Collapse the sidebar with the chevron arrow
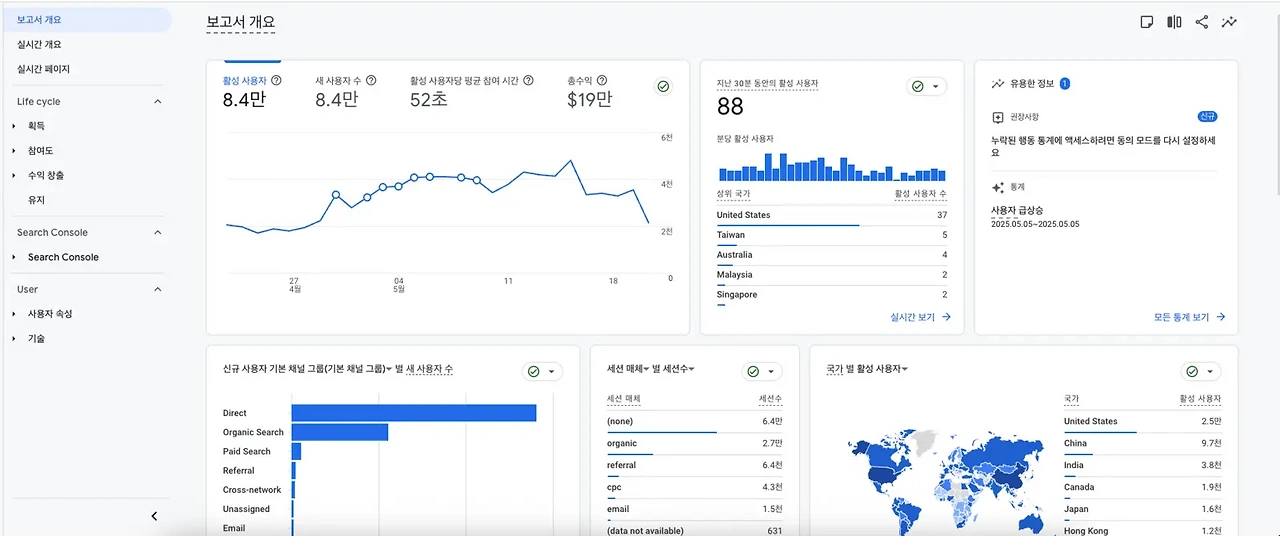The height and width of the screenshot is (536, 1280). click(x=154, y=516)
